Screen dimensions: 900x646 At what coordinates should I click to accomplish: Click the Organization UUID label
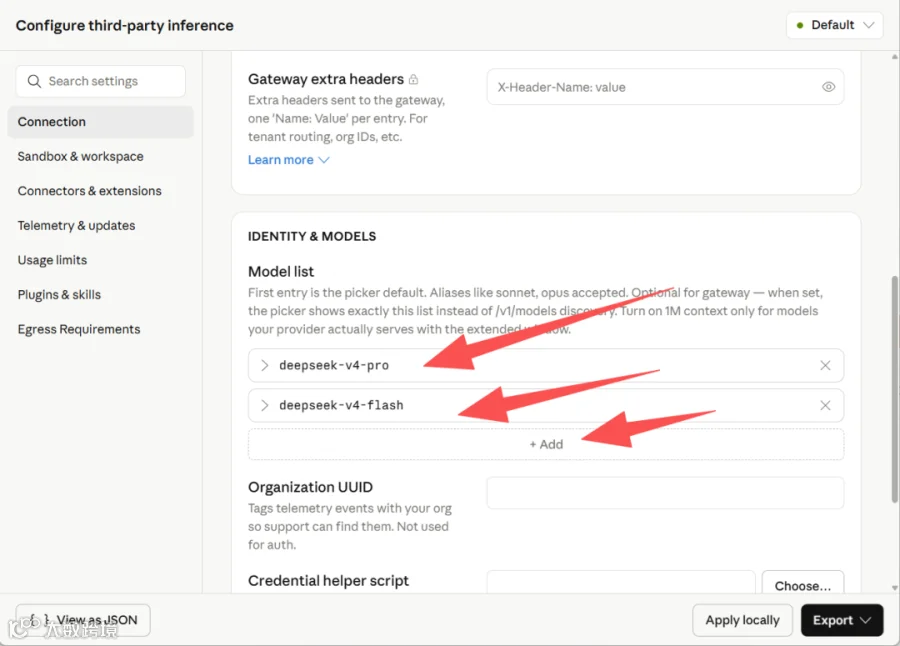(310, 487)
